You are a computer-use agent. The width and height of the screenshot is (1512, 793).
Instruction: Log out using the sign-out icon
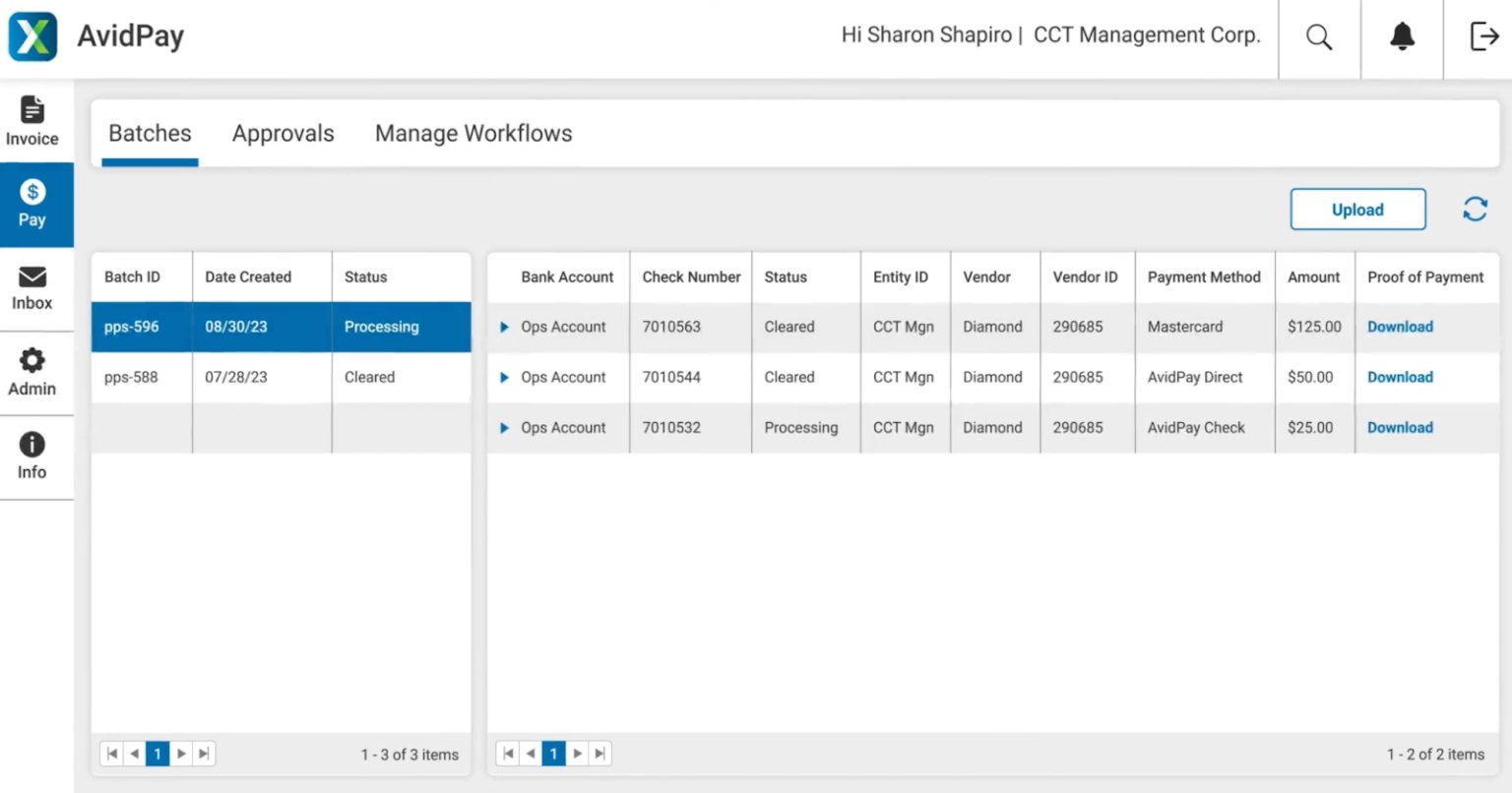(x=1482, y=35)
